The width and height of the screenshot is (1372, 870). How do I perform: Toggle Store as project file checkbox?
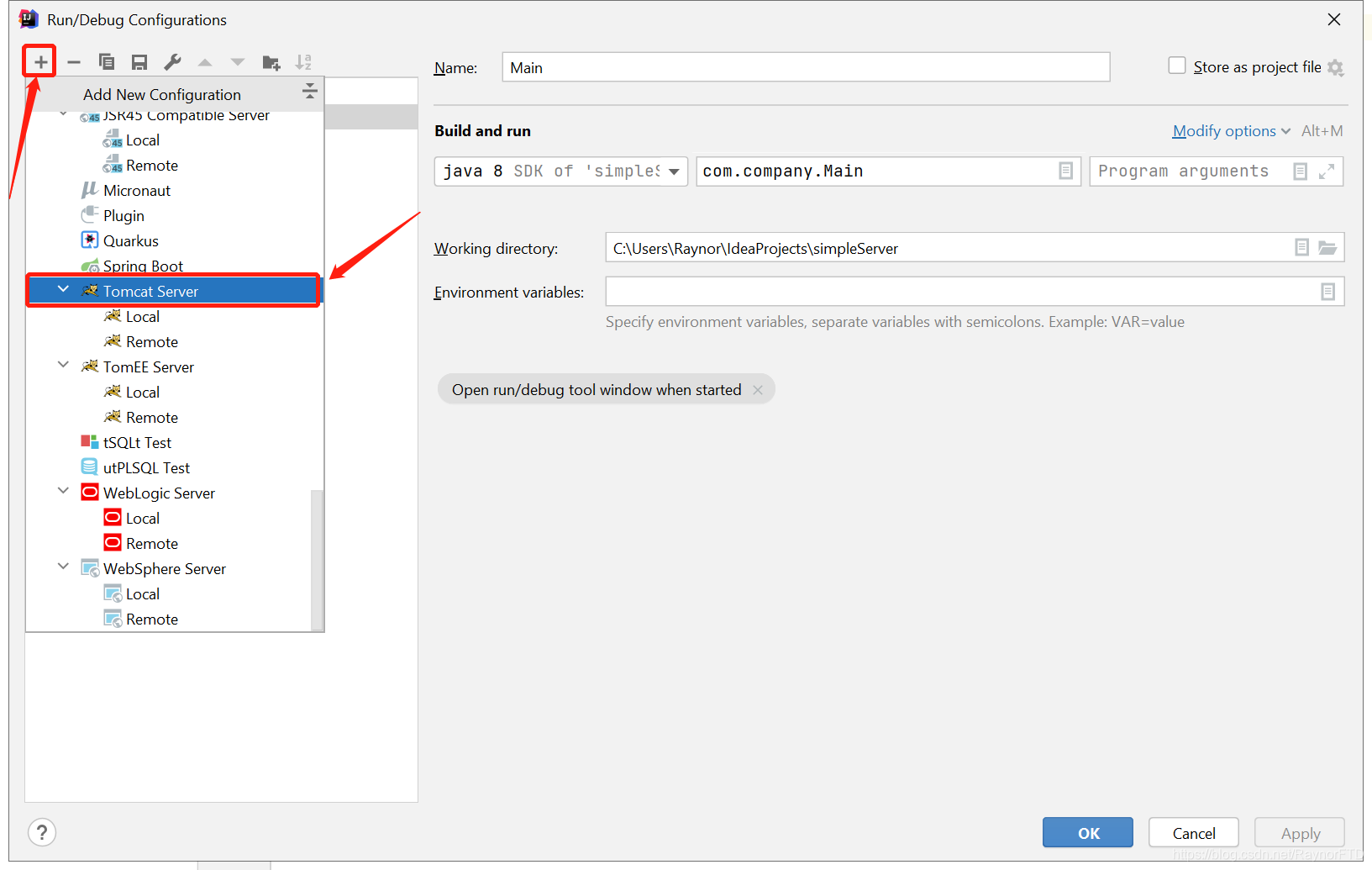[1177, 66]
